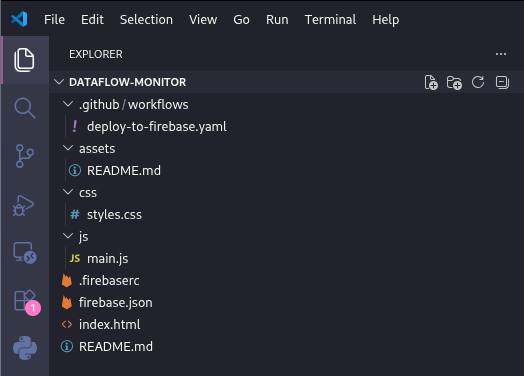Open the Selection menu
The width and height of the screenshot is (524, 376).
click(146, 19)
